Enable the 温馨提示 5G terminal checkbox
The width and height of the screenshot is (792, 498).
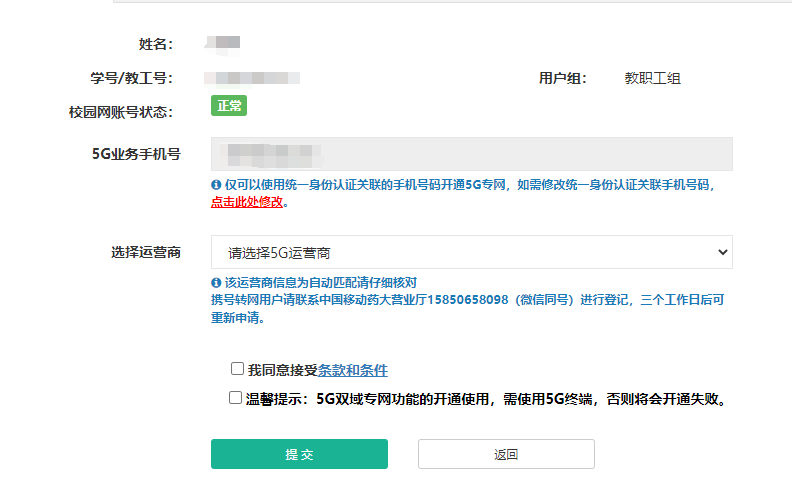235,398
